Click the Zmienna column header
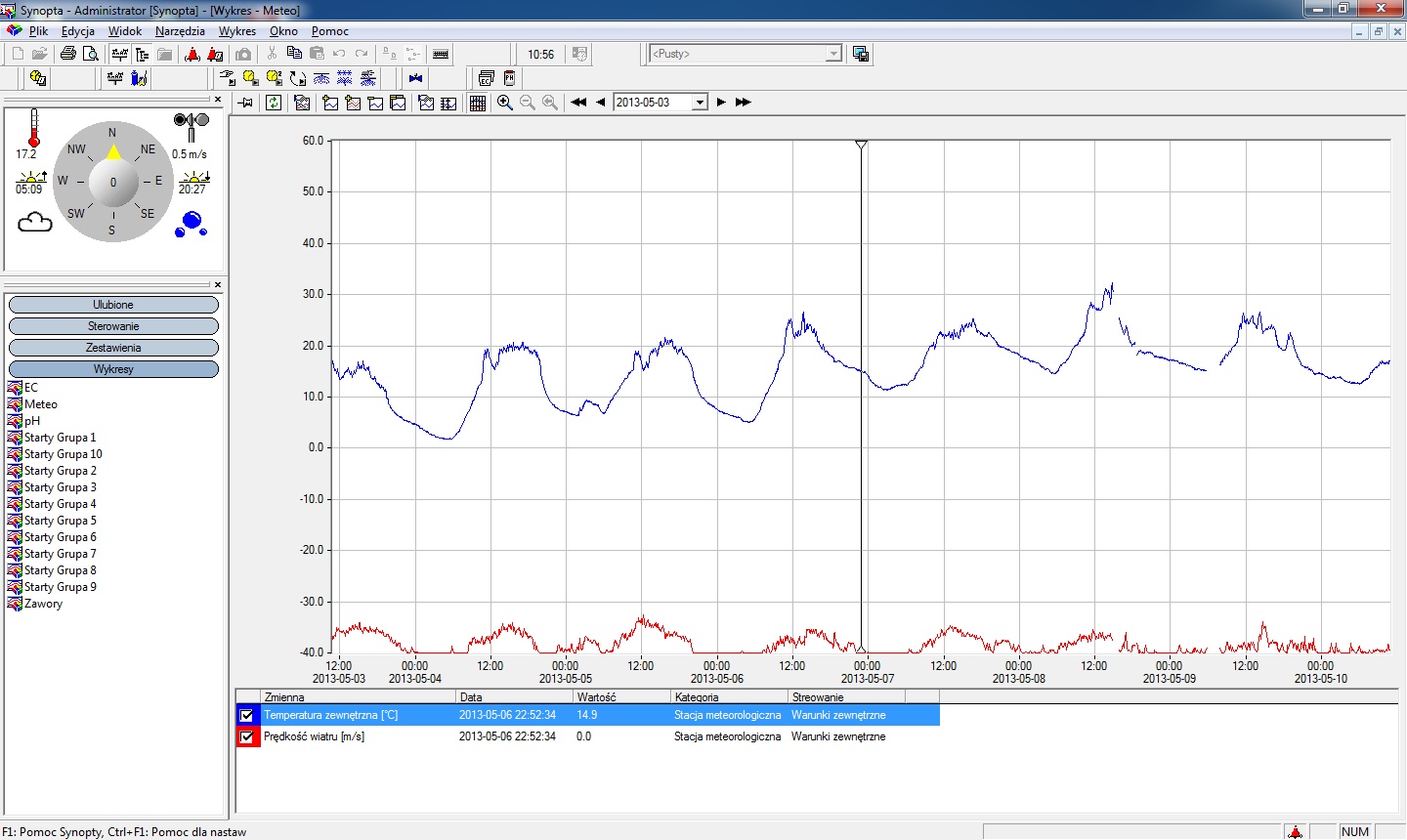 [x=359, y=697]
